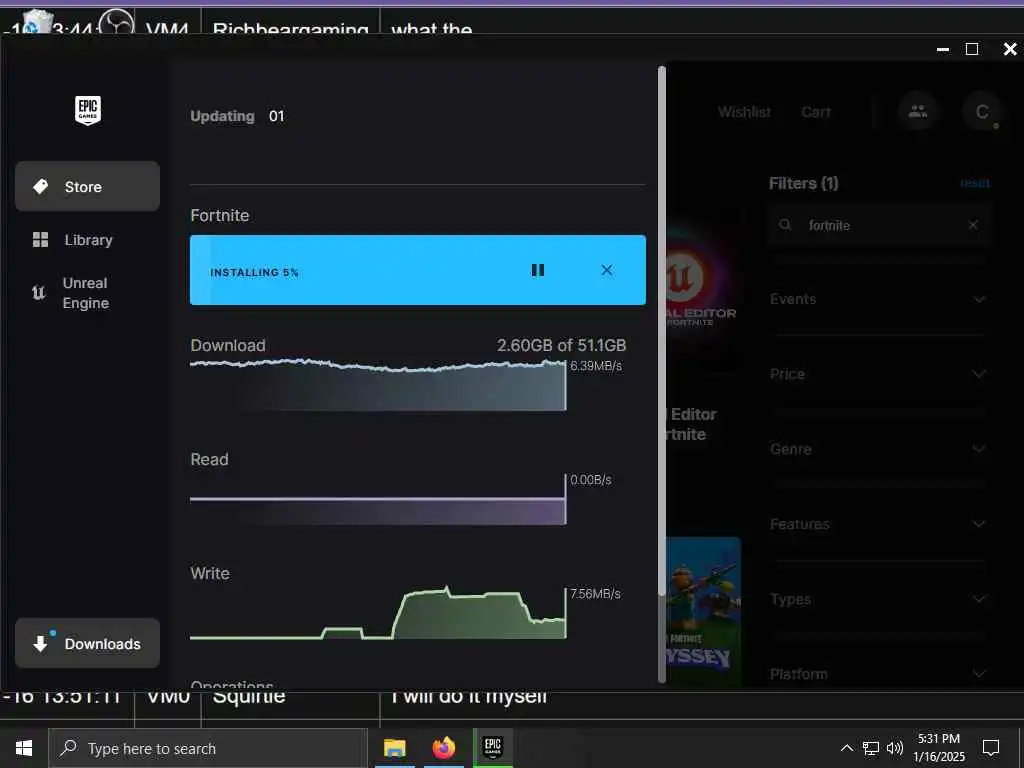1024x768 pixels.
Task: Click the Epic Games logo icon
Action: pyautogui.click(x=88, y=110)
